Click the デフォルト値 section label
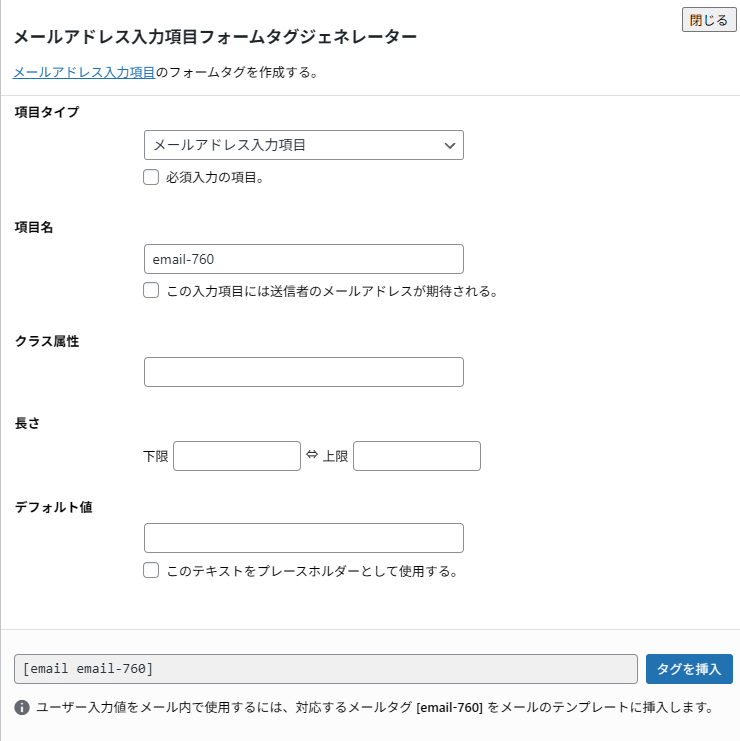The image size is (740, 741). [54, 507]
